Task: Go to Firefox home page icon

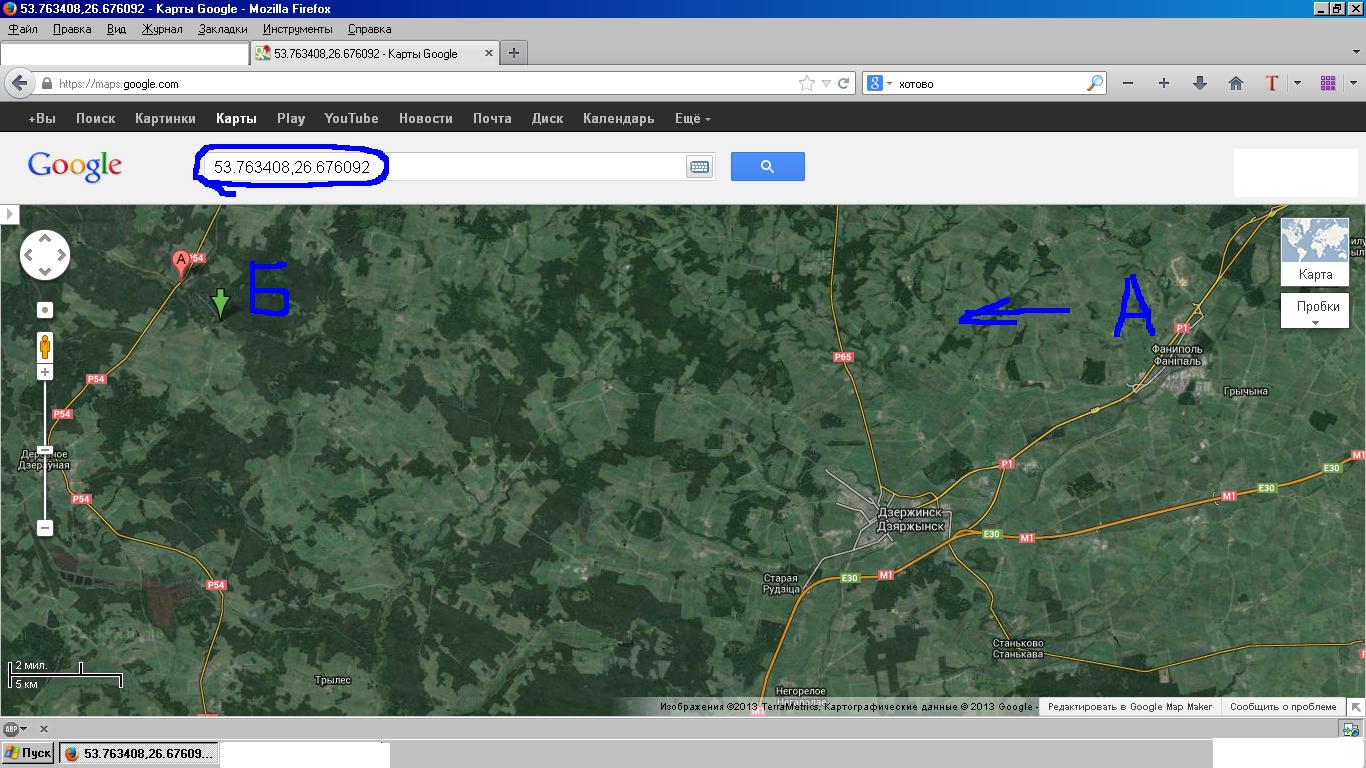Action: pyautogui.click(x=1236, y=84)
